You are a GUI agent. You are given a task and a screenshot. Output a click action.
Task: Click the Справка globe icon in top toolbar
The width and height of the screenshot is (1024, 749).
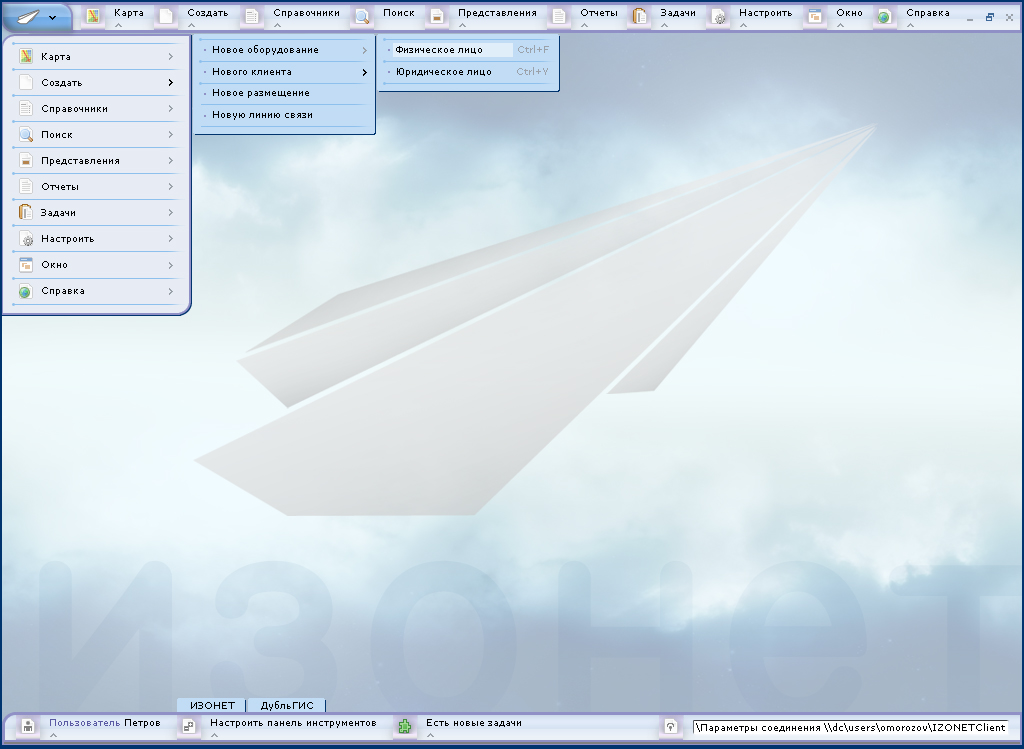[884, 17]
